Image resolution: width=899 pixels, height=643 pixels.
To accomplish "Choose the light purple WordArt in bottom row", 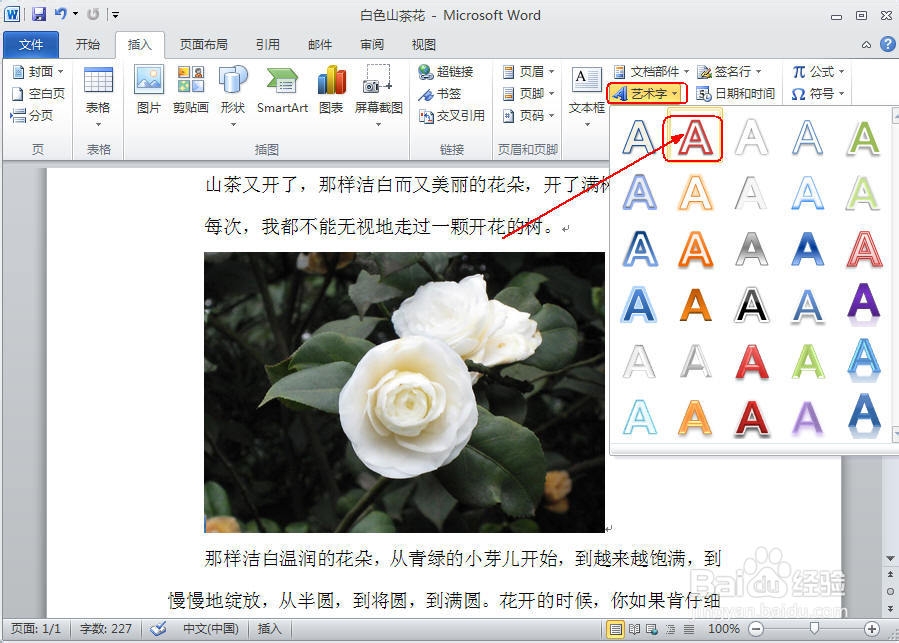I will click(807, 417).
